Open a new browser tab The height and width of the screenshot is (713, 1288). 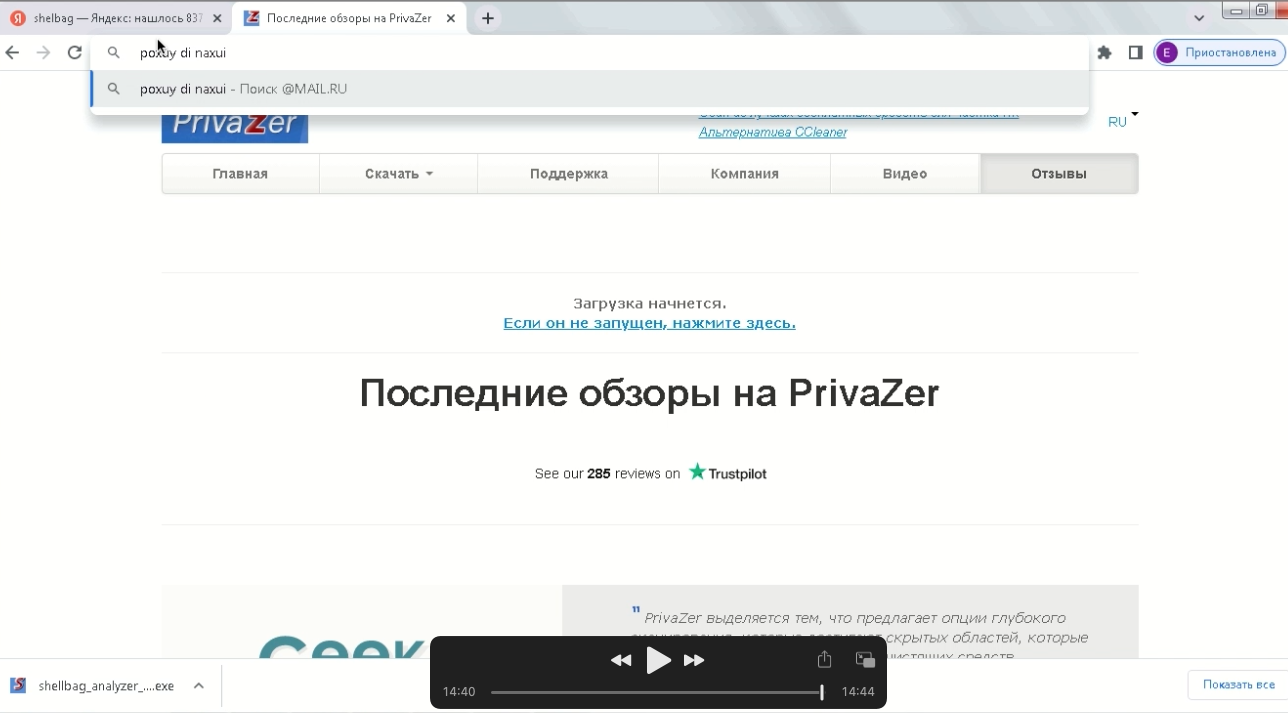coord(488,18)
